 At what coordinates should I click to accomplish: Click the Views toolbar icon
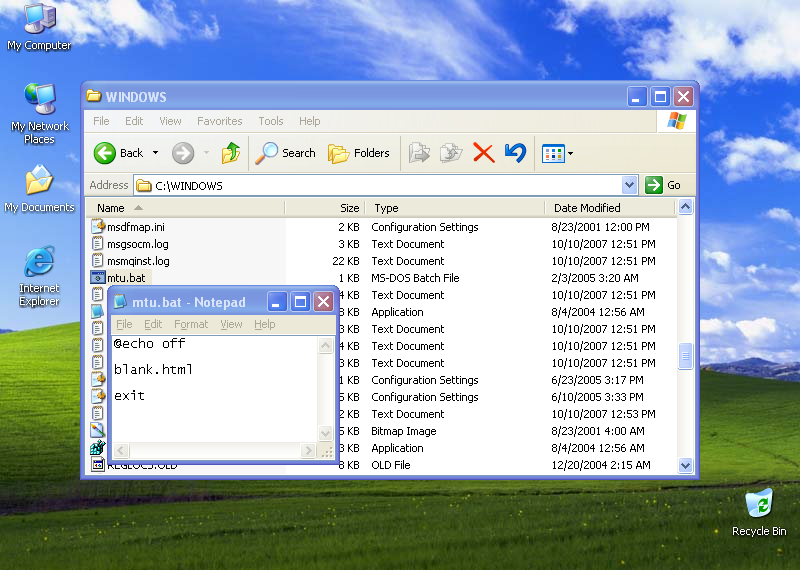coord(553,153)
